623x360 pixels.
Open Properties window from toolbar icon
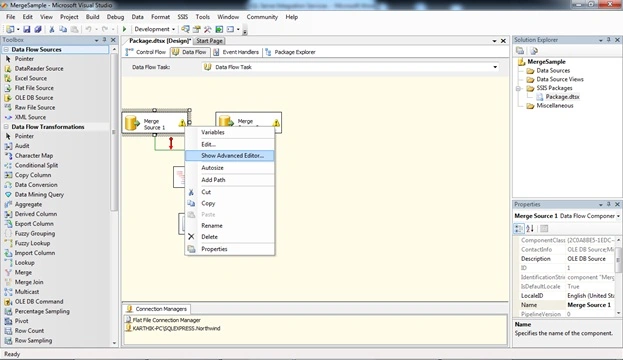(x=196, y=29)
